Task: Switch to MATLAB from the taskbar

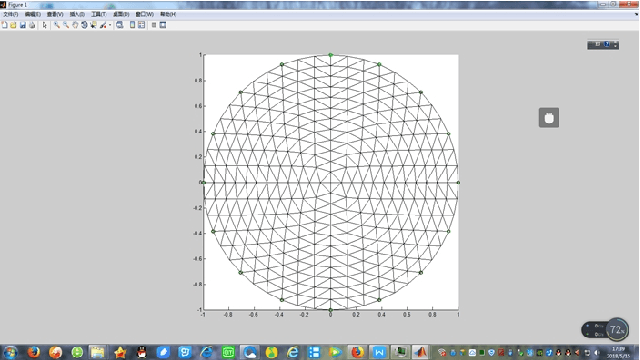Action: pos(420,352)
